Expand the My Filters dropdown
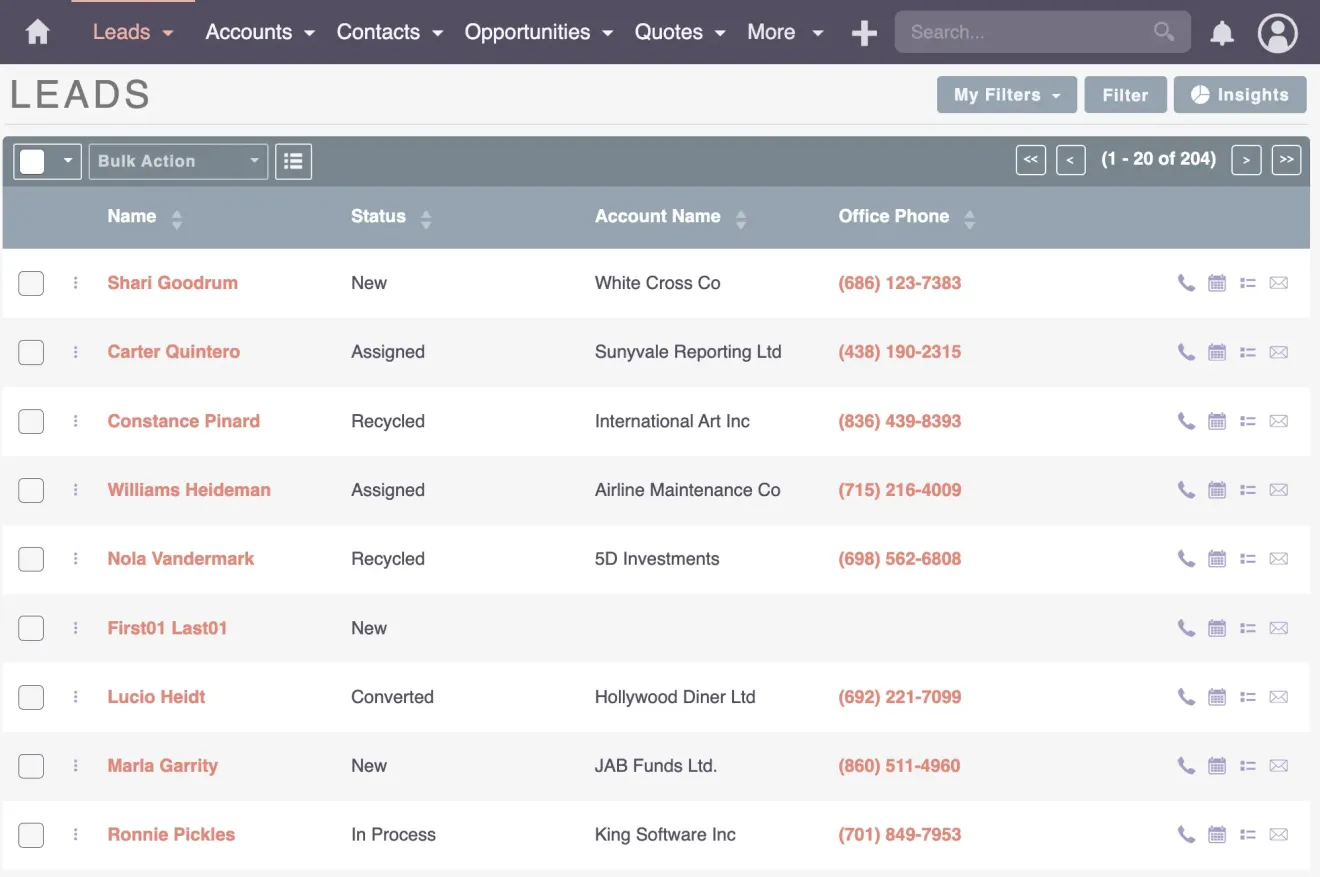 pos(1006,94)
